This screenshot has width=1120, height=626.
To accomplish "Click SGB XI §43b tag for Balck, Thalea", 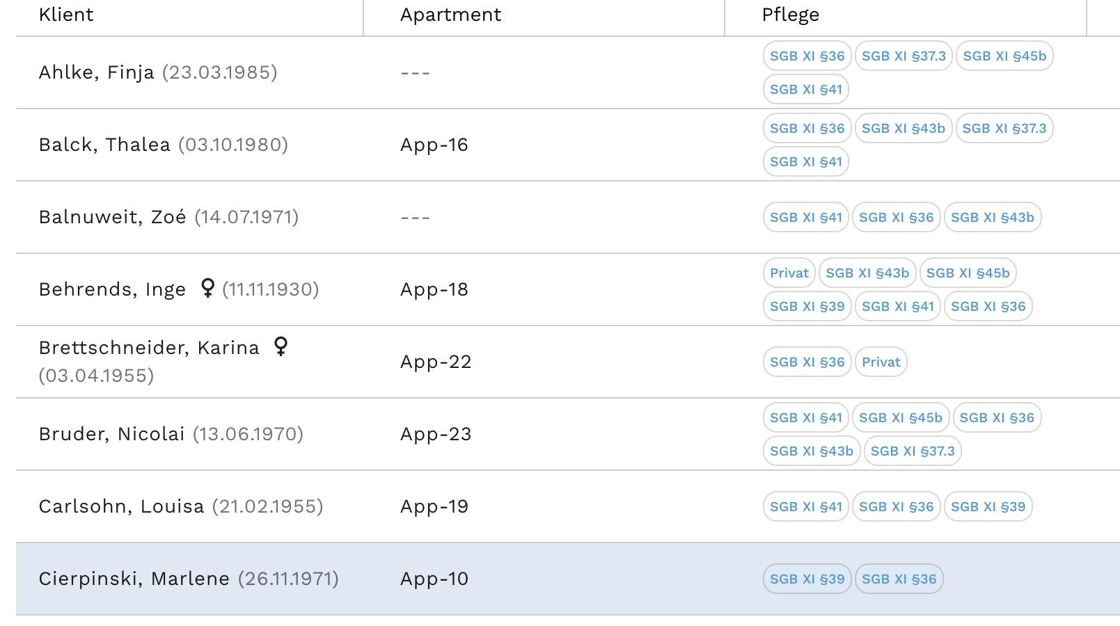I will pyautogui.click(x=903, y=128).
